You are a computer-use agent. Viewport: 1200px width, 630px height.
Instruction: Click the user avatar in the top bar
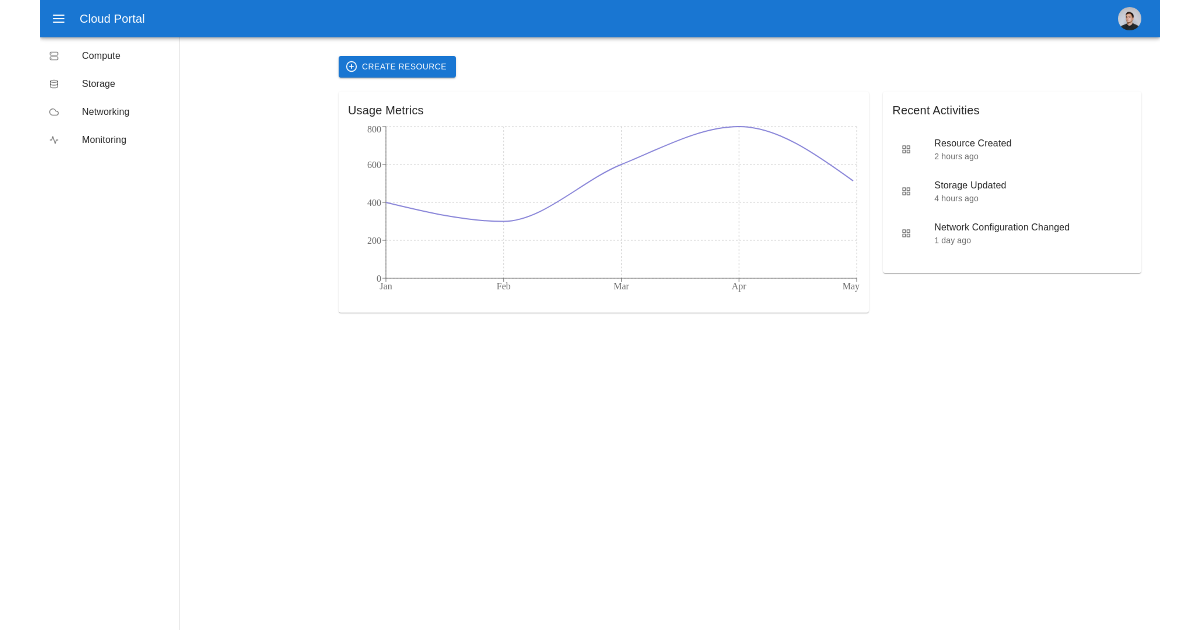click(1129, 18)
